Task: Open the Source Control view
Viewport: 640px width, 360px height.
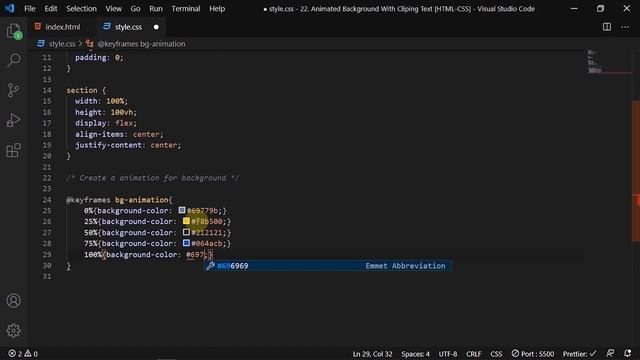Action: pyautogui.click(x=13, y=90)
